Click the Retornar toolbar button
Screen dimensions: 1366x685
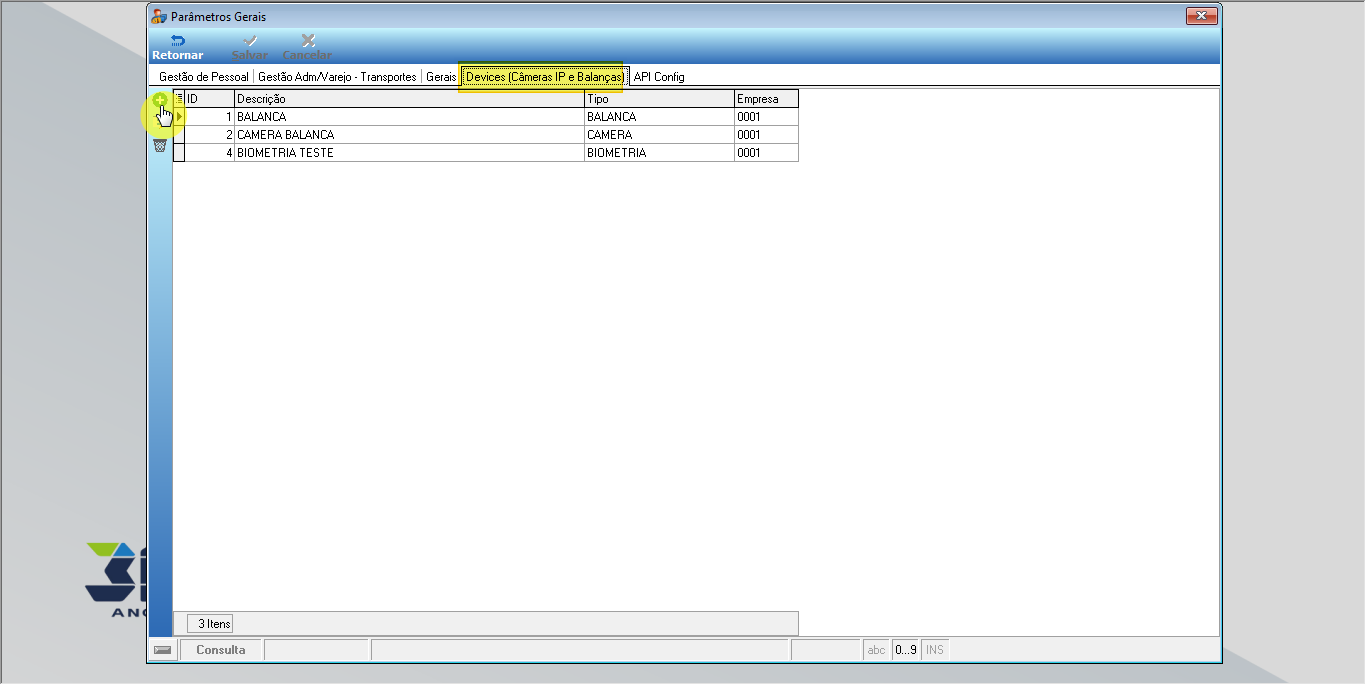click(x=178, y=48)
